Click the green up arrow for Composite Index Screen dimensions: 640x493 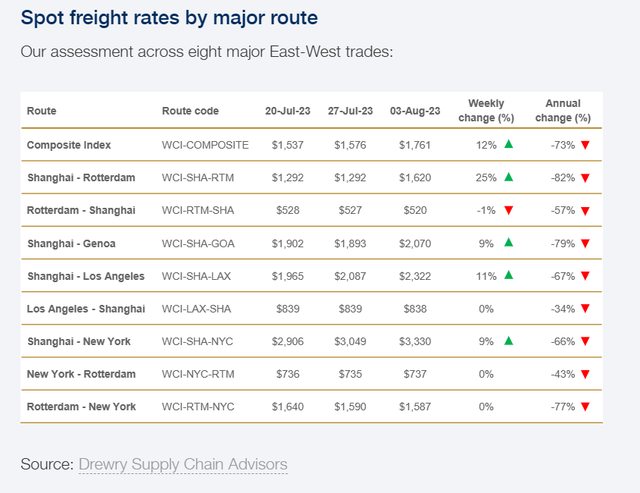click(509, 145)
